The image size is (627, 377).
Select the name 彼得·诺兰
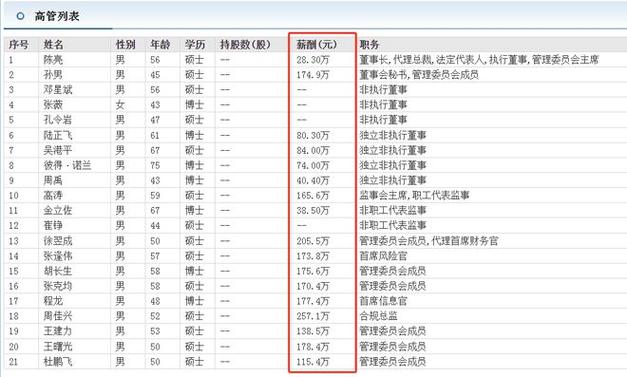click(x=68, y=165)
